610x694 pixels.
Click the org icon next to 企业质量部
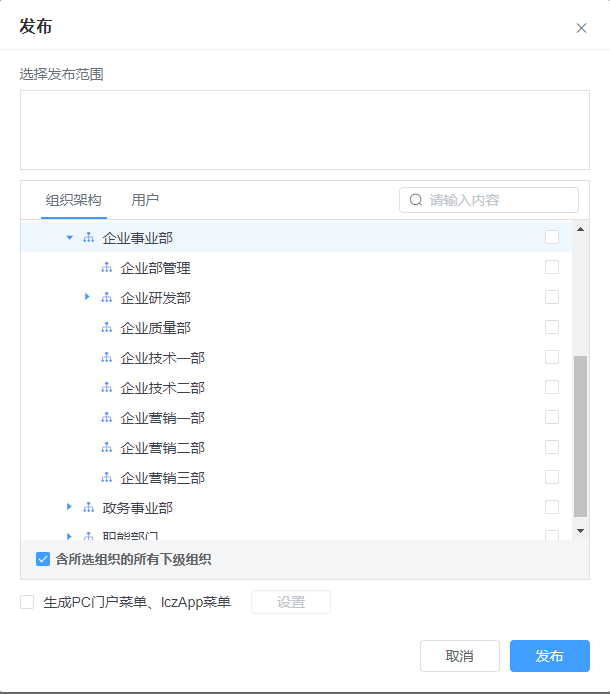click(106, 328)
